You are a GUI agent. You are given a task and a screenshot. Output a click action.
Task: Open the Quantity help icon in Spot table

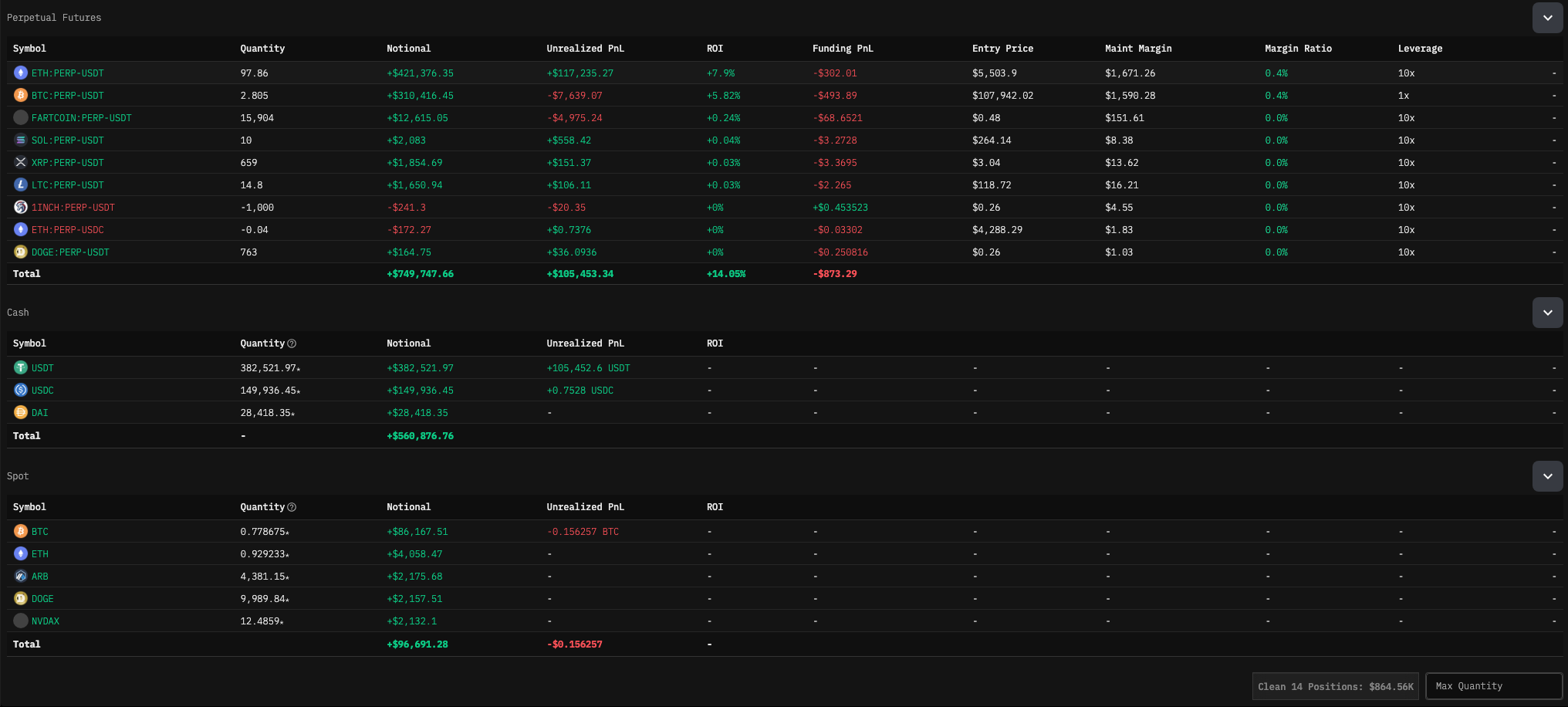(292, 507)
